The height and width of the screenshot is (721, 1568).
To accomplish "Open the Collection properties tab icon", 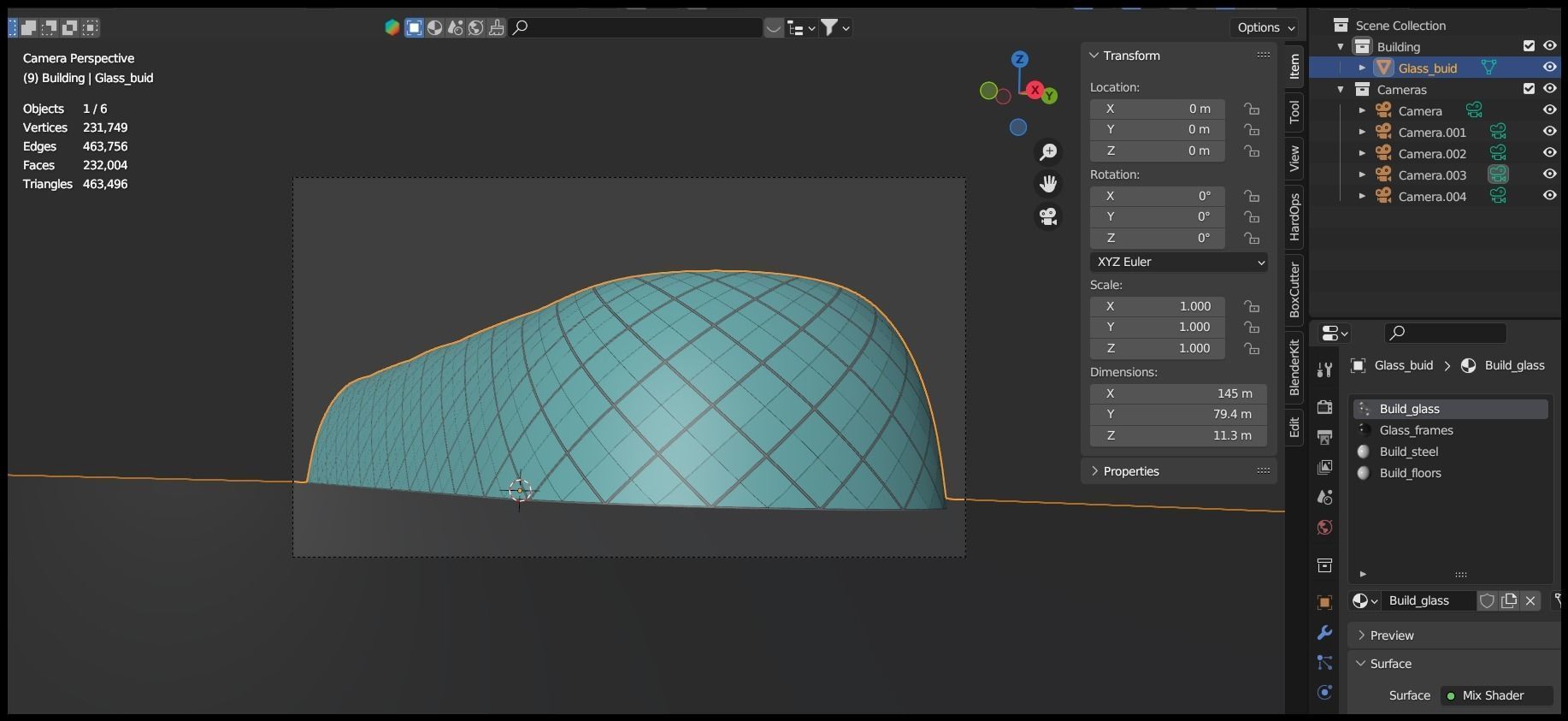I will [x=1324, y=565].
